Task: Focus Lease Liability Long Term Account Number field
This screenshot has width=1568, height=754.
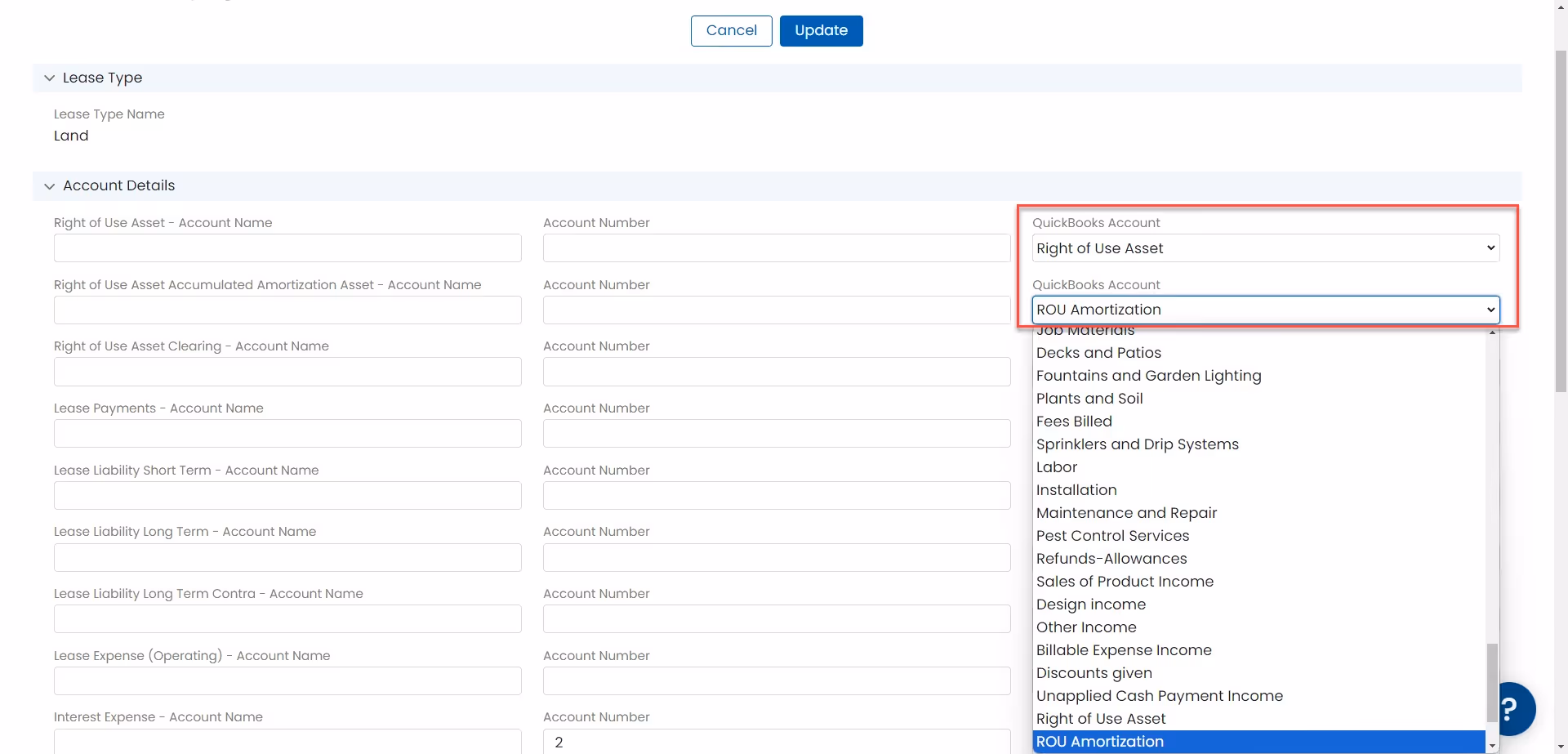Action: [777, 557]
